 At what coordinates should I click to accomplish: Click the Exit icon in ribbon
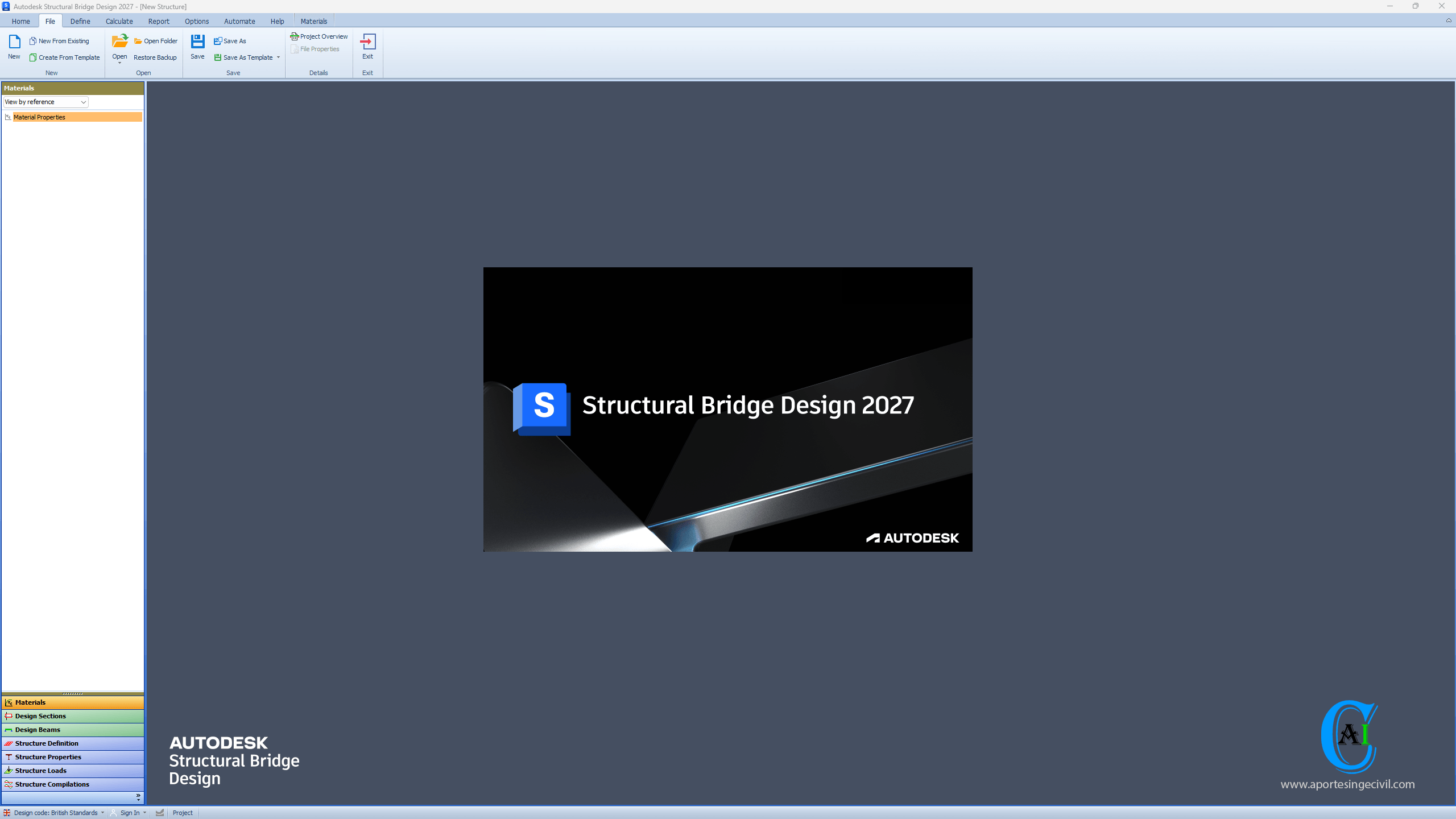(367, 42)
